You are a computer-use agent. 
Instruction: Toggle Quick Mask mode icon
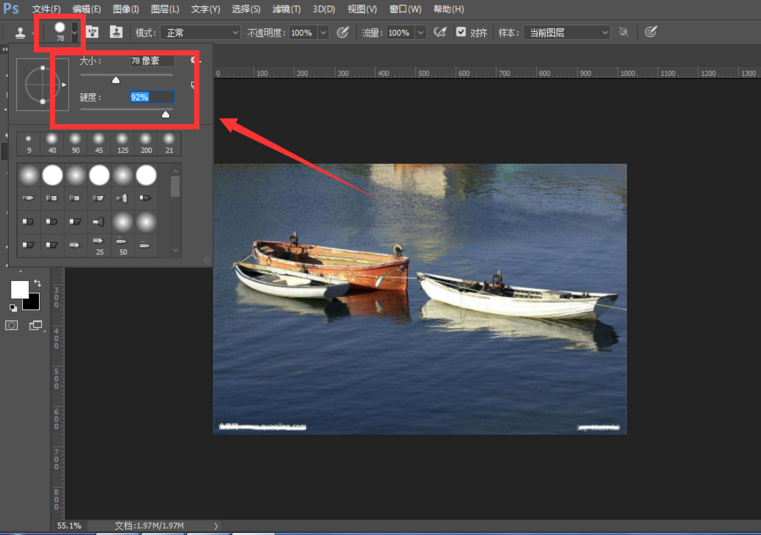click(x=12, y=325)
